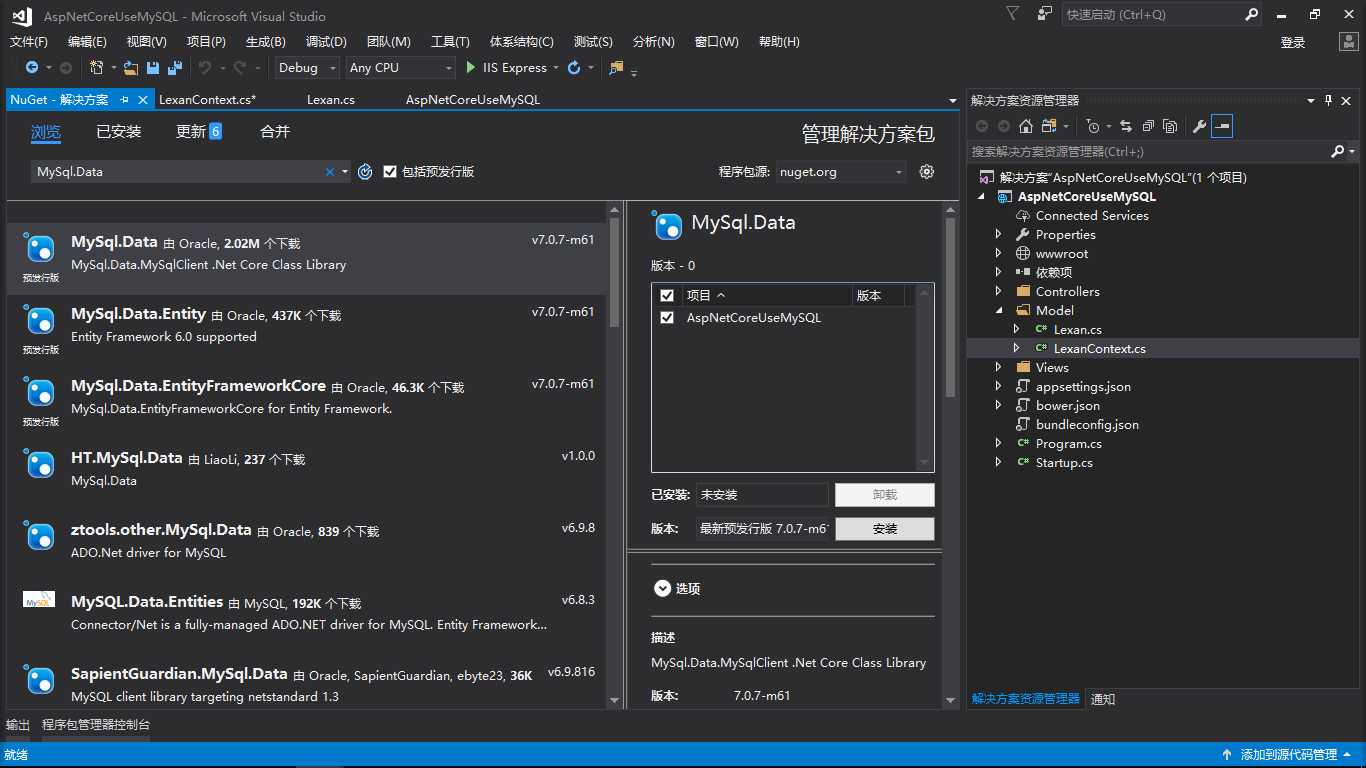Uncheck AspNetCoreUseMySQL project checkbox
The height and width of the screenshot is (768, 1366).
point(667,318)
